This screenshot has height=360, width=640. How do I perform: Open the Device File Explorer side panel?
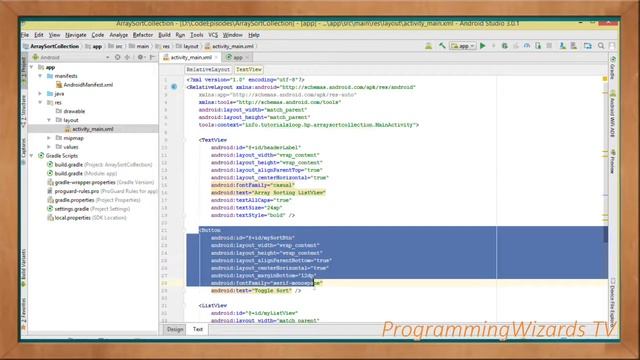coord(613,302)
